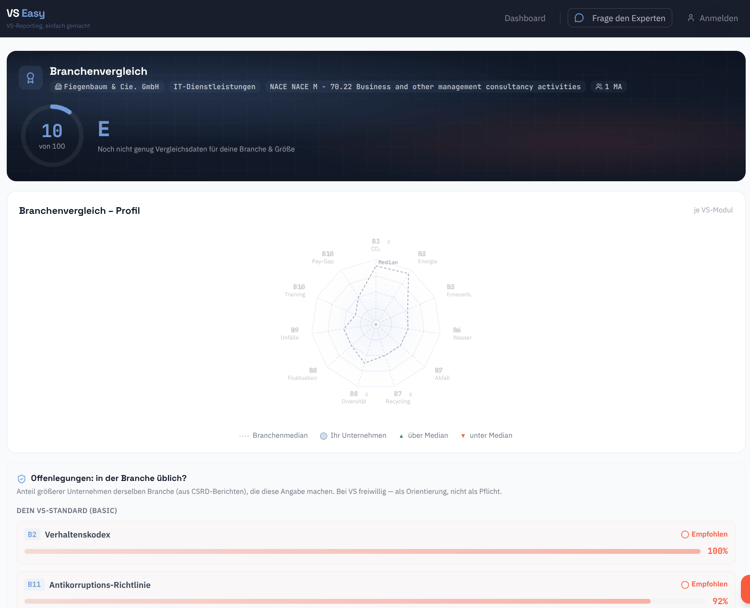Click the Anmelden login link
Screen dimensions: 750x608
pos(713,18)
